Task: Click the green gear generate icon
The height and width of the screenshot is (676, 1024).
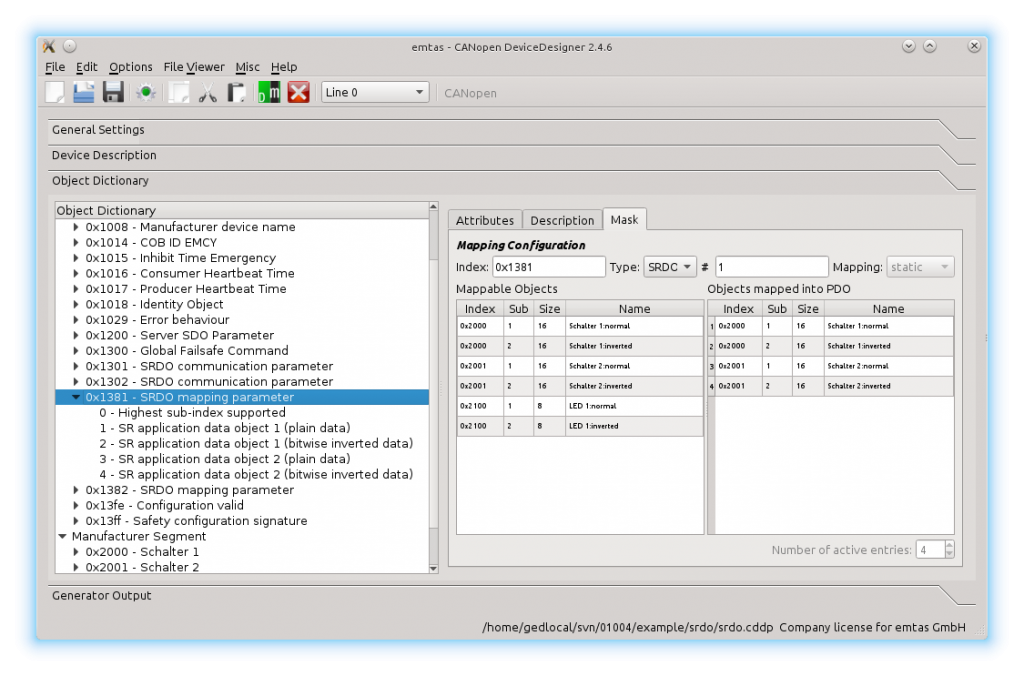Action: 146,93
